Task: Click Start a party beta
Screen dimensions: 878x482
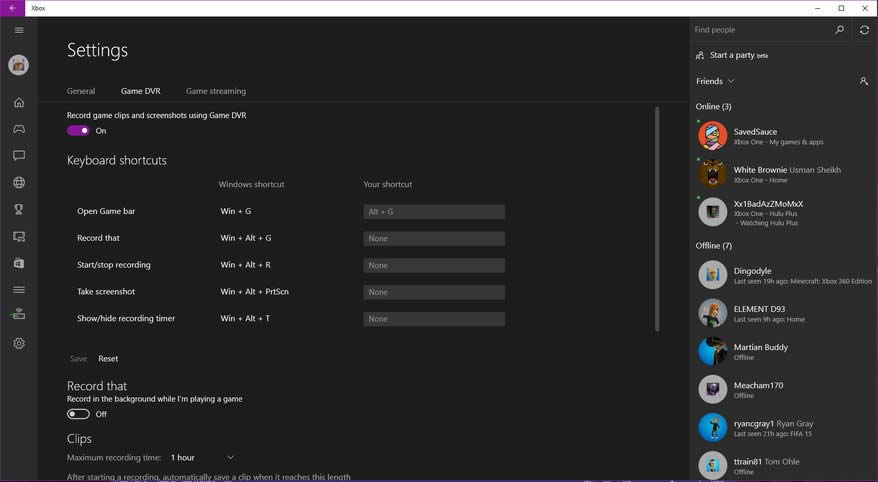Action: (738, 56)
